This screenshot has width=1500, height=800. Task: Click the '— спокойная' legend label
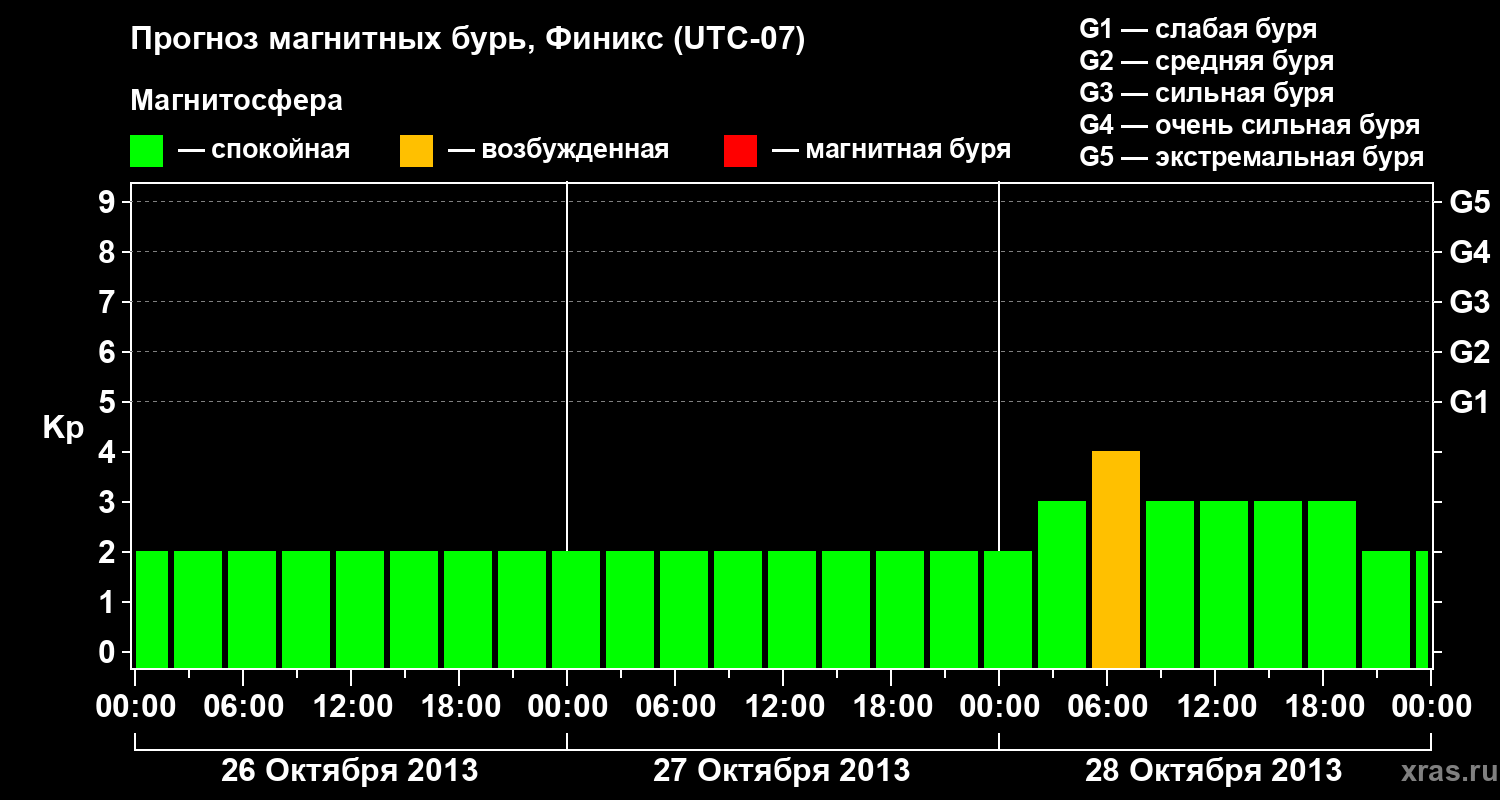(x=264, y=150)
